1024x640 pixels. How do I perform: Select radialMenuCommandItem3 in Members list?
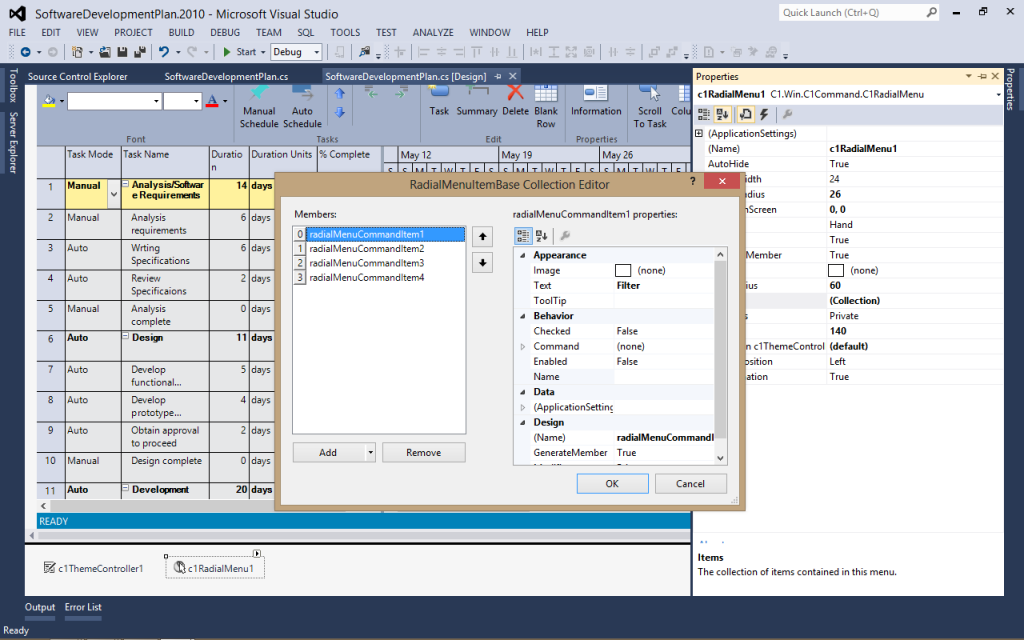(379, 263)
